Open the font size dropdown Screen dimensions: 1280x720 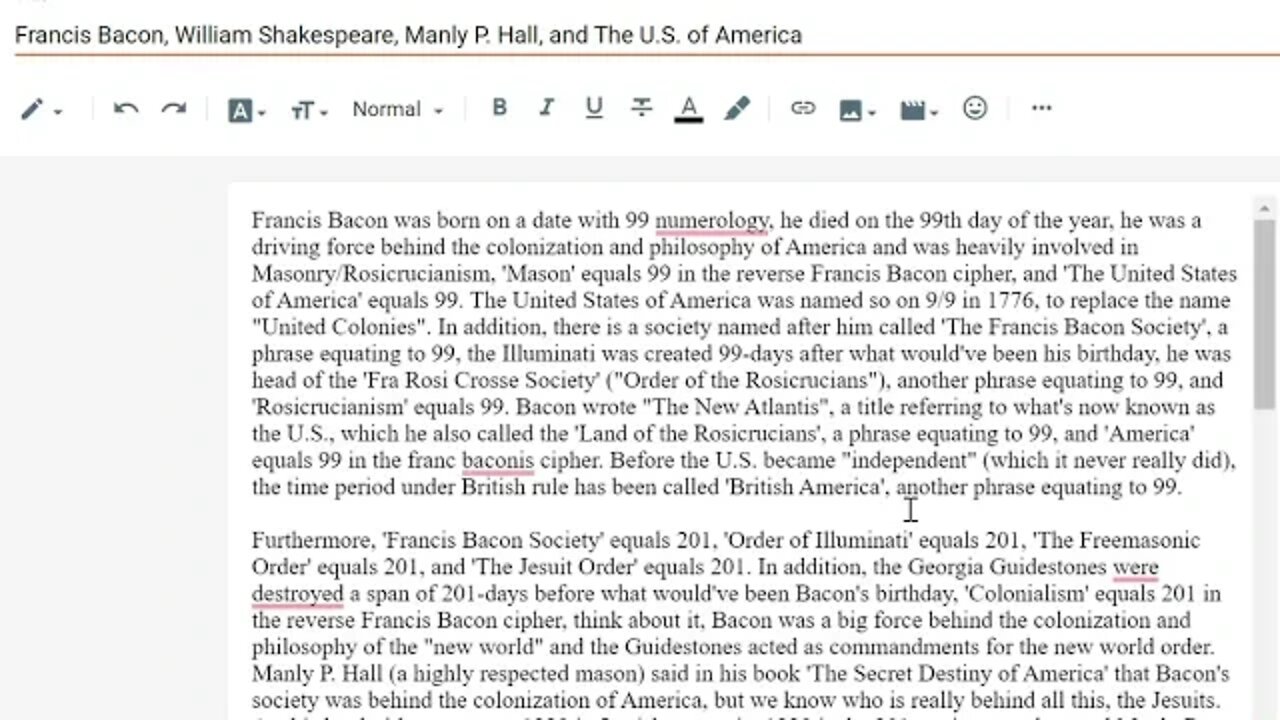pos(309,110)
